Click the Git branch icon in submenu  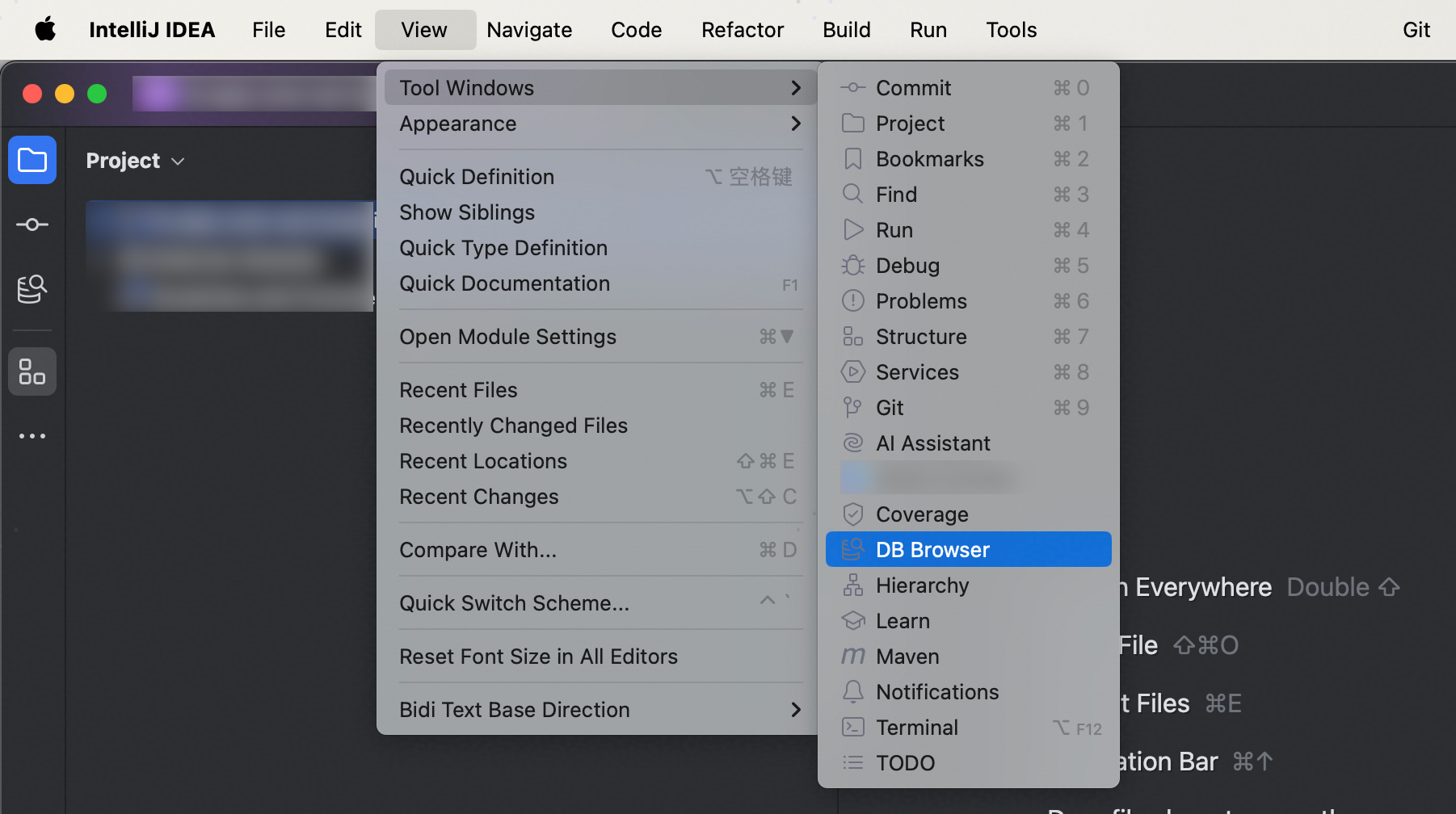(852, 407)
